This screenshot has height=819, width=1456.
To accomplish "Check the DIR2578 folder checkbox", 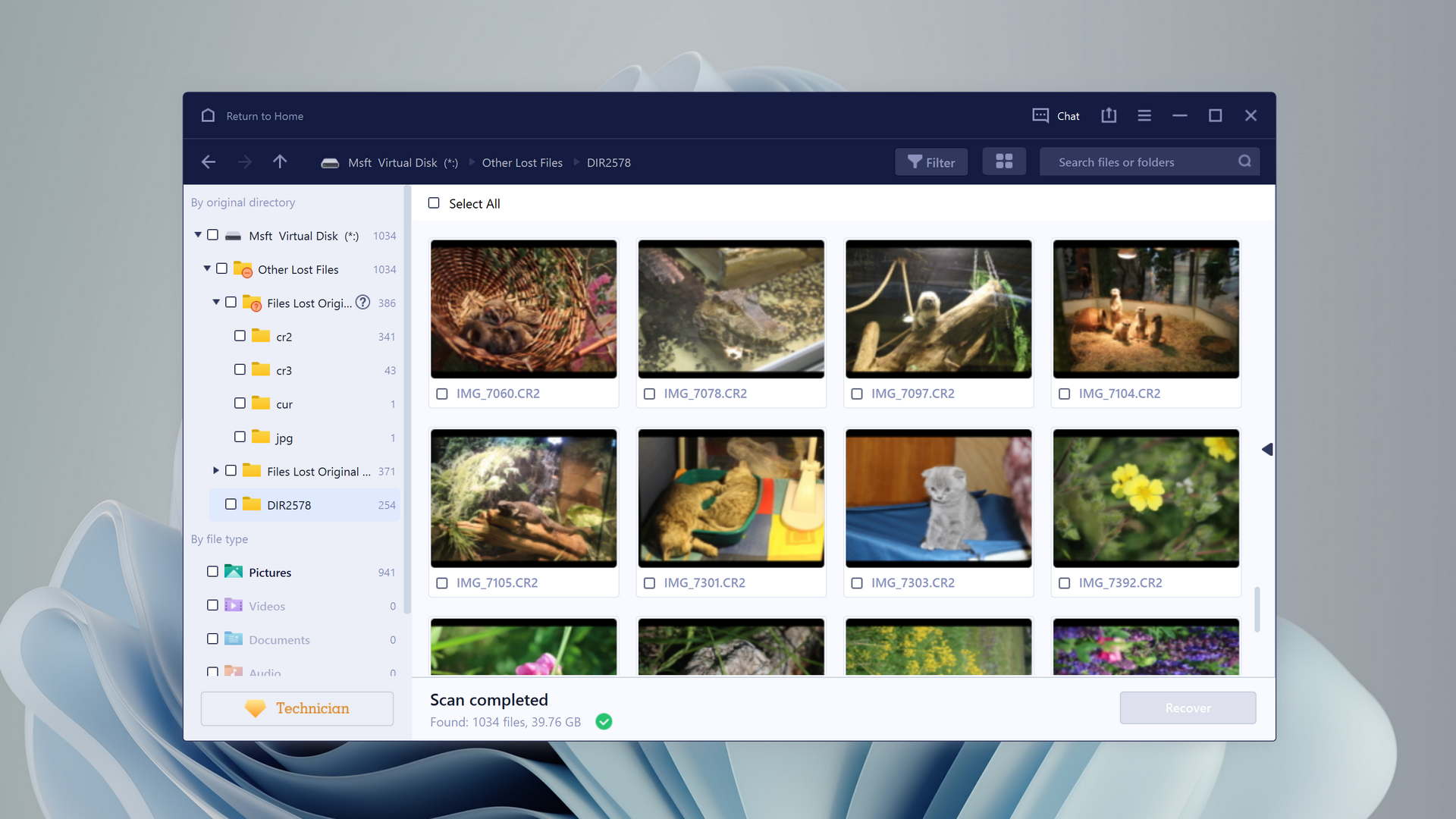I will (231, 504).
